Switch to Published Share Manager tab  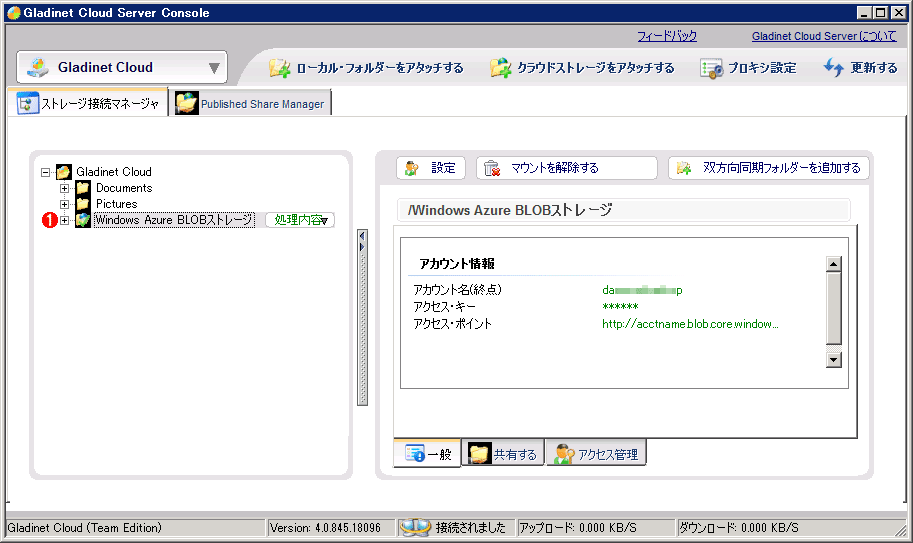(x=250, y=104)
